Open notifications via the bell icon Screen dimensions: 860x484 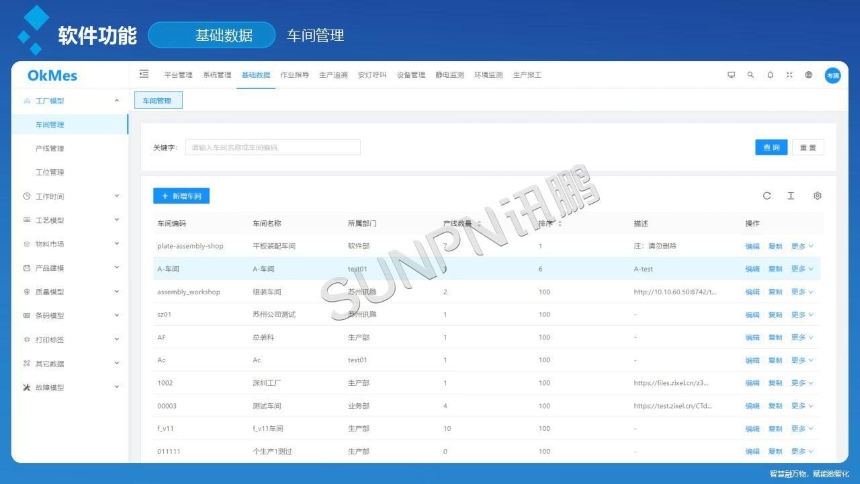(x=770, y=75)
